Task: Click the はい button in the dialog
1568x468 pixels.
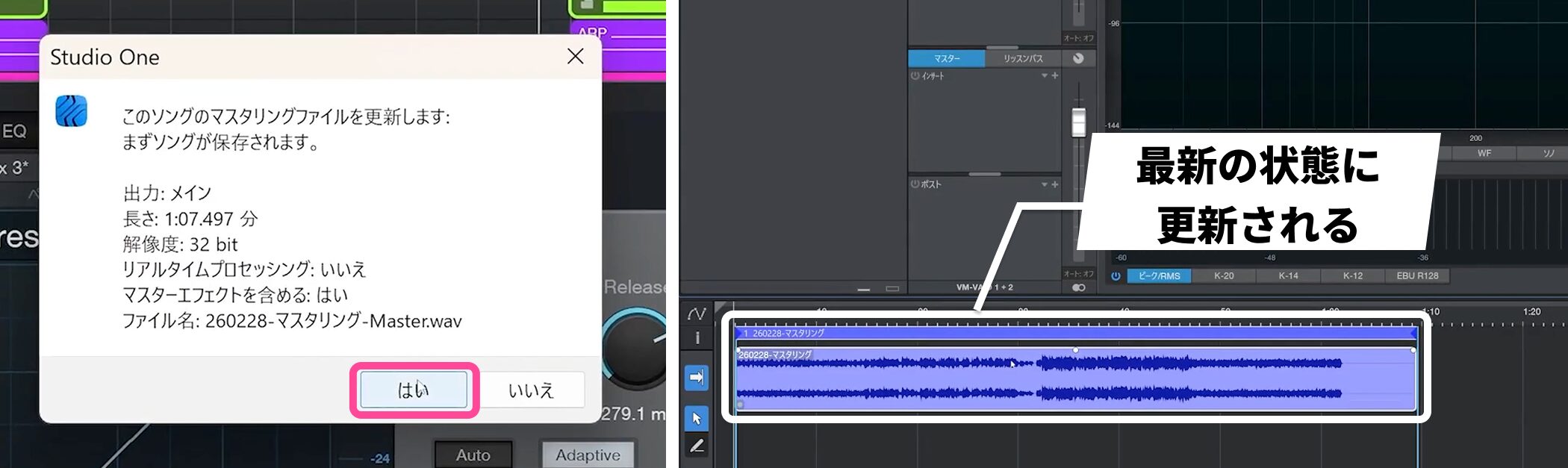Action: pos(414,390)
